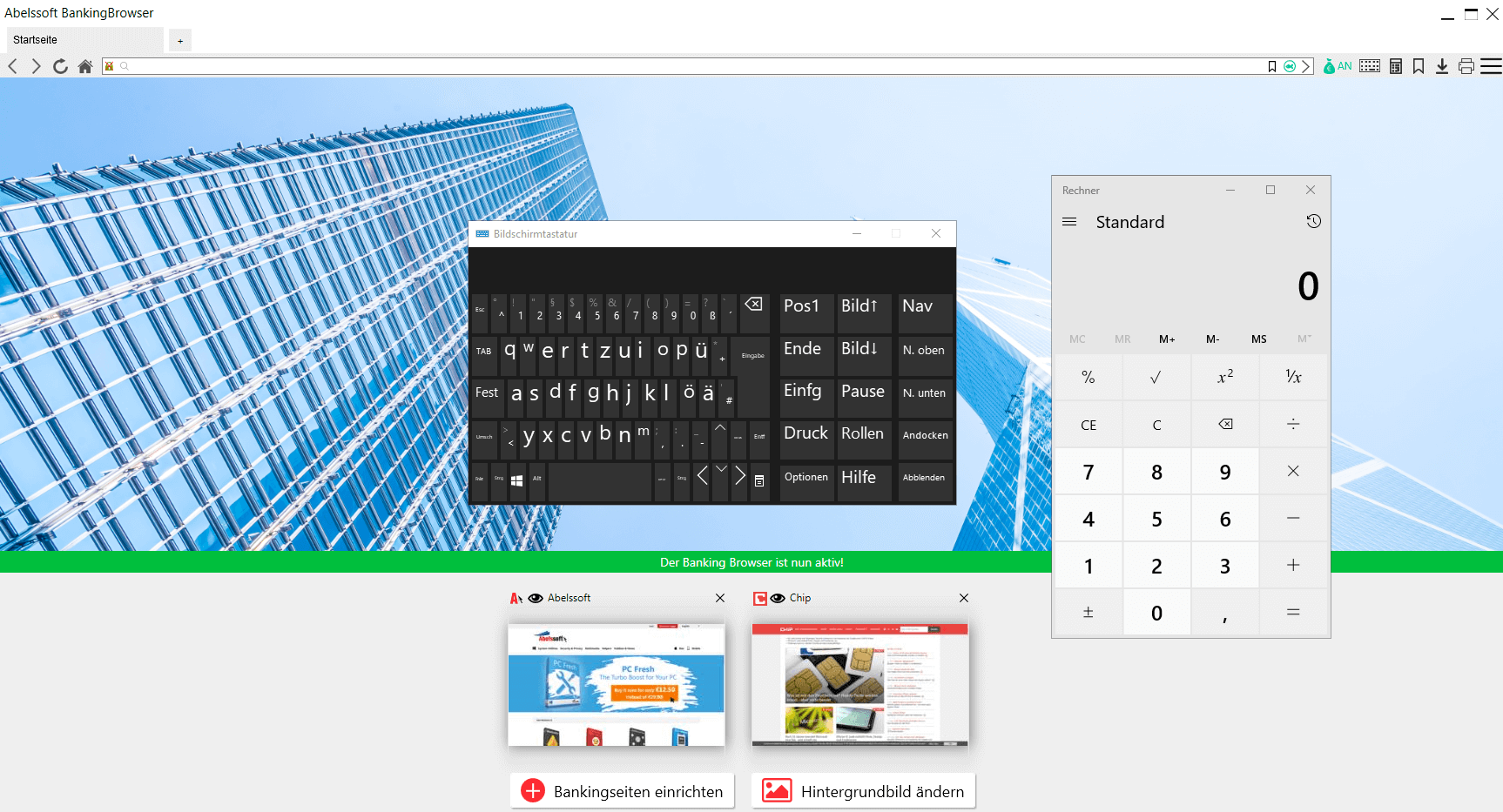Click Andocken on the on-screen keyboard
Image resolution: width=1503 pixels, height=812 pixels.
(925, 440)
